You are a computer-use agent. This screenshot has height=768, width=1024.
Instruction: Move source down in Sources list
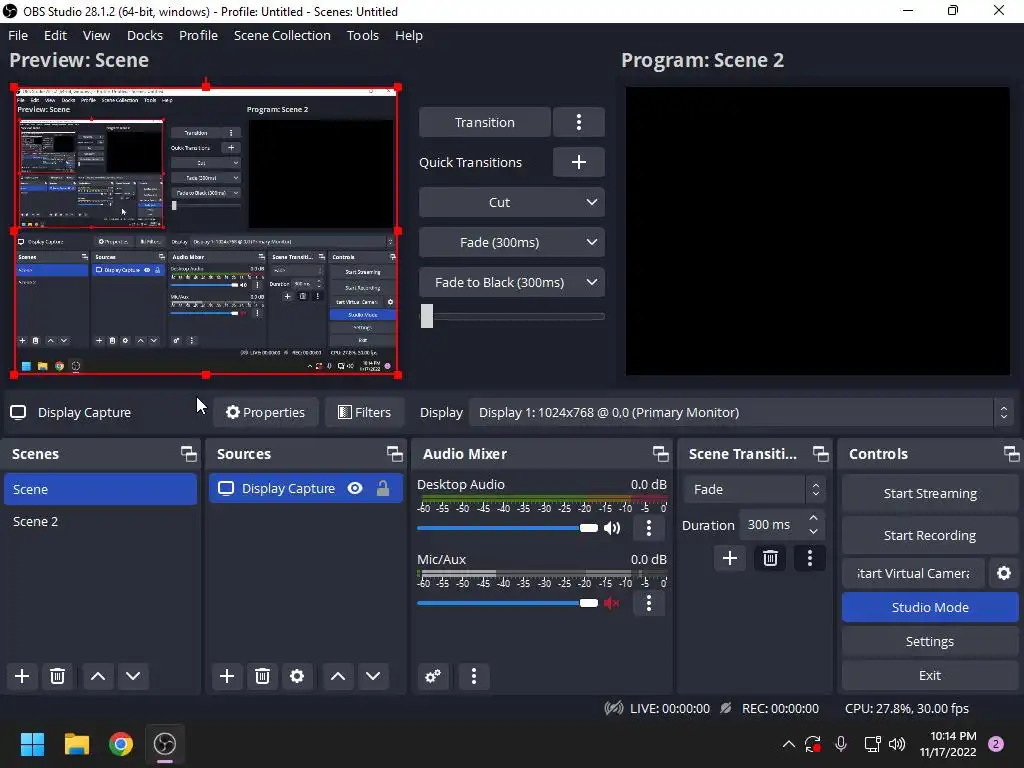373,676
